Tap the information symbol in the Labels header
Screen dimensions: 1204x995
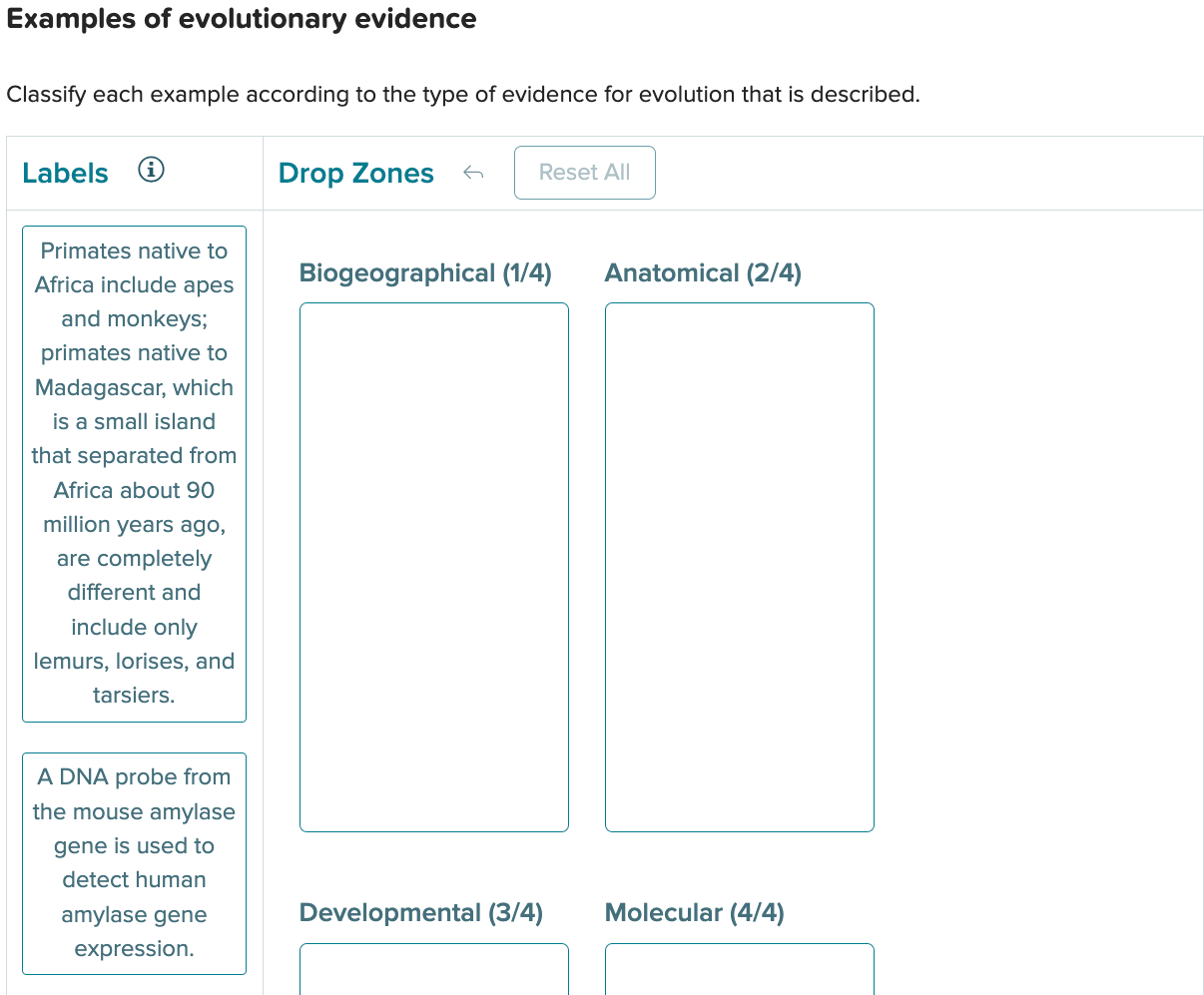point(151,170)
